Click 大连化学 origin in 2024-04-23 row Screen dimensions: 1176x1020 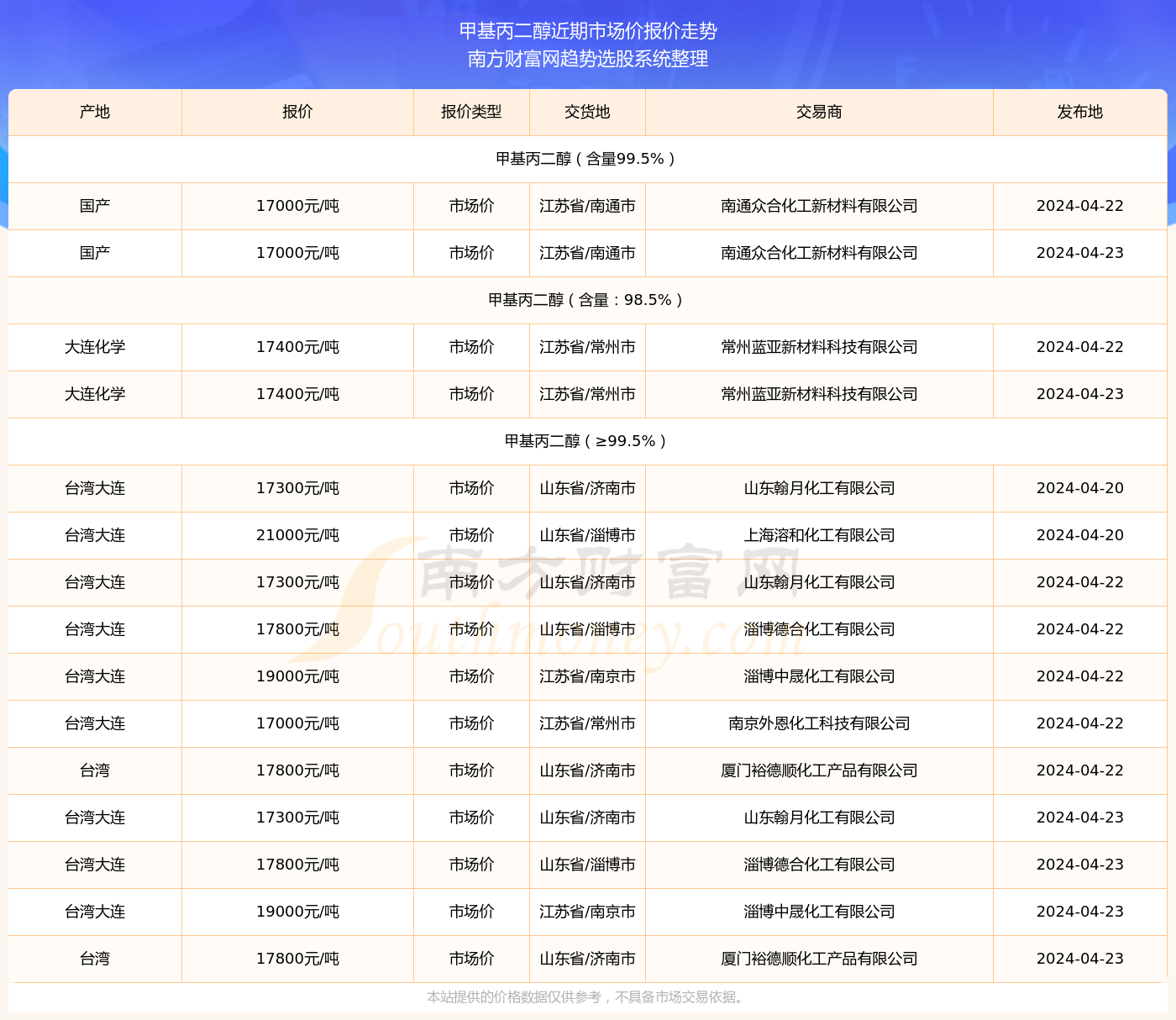point(95,394)
